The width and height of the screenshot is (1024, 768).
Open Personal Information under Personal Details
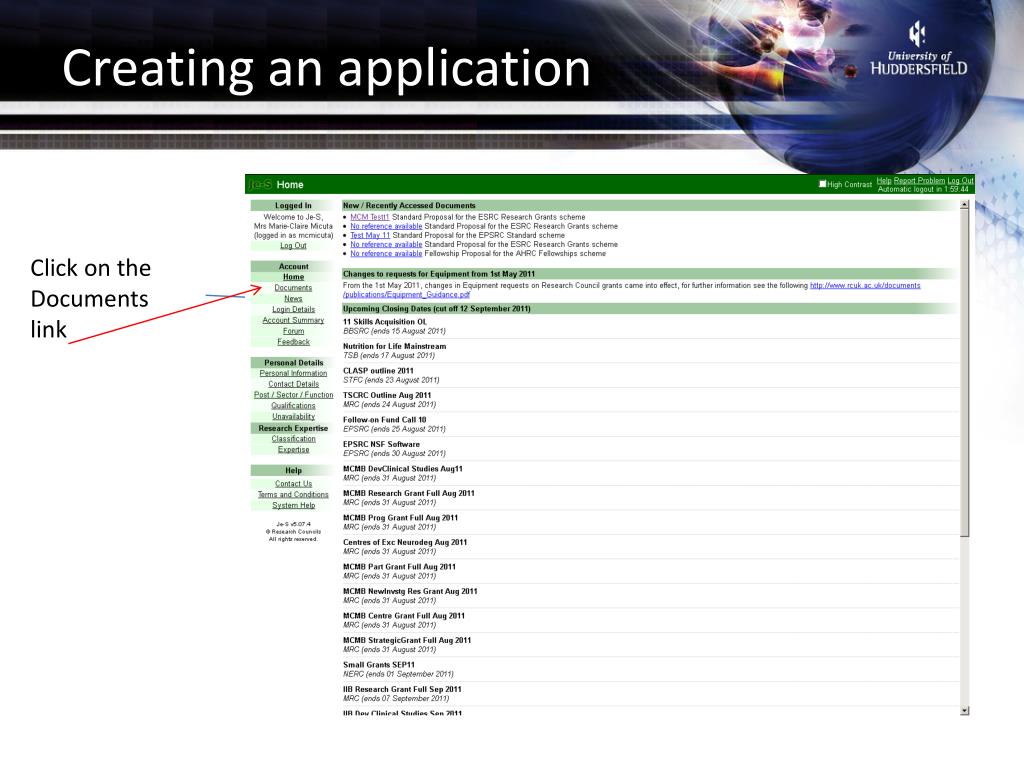(x=293, y=374)
